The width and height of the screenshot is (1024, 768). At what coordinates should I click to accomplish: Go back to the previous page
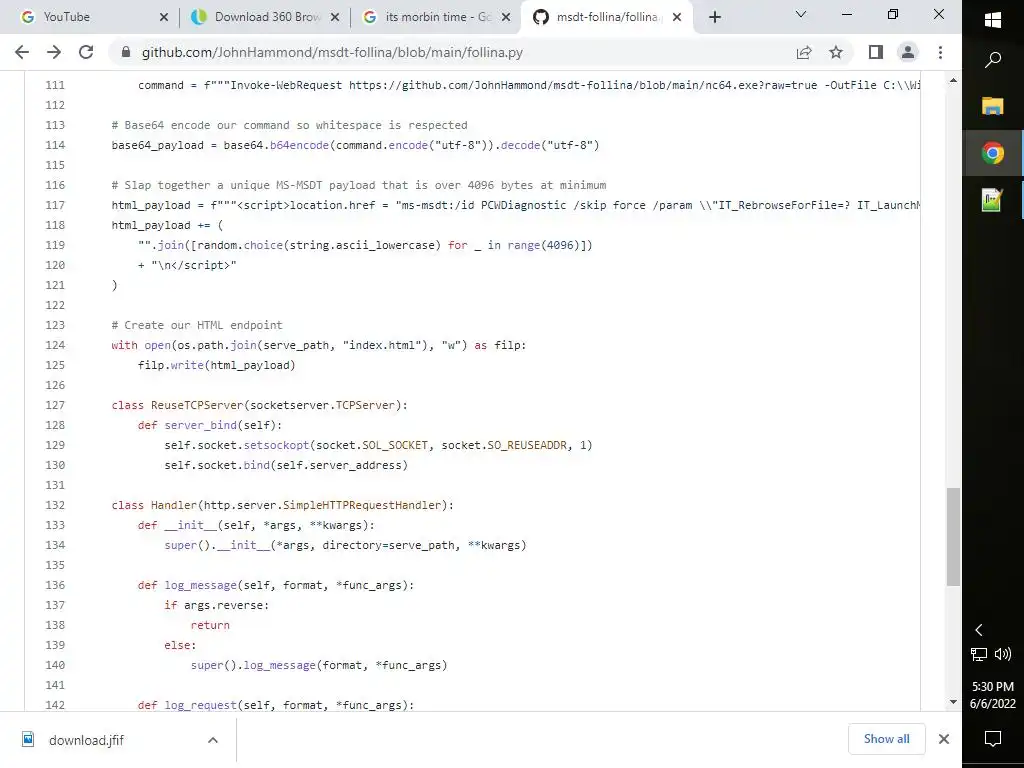click(x=22, y=52)
